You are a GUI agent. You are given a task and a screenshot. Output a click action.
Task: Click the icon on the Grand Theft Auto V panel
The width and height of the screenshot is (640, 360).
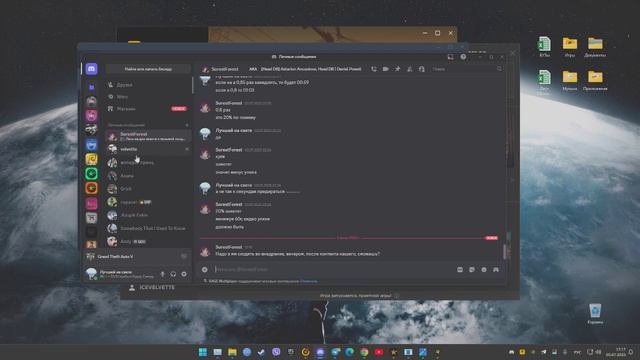click(184, 256)
